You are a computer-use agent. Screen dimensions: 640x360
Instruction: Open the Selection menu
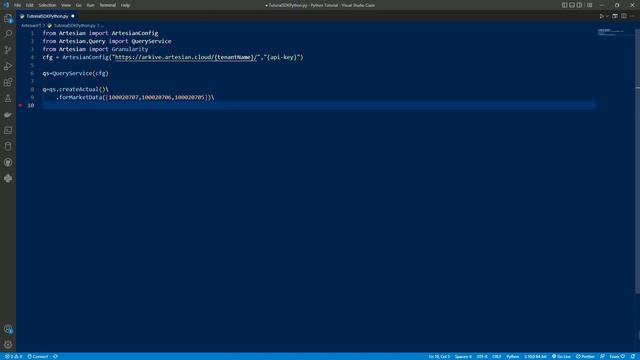pos(47,5)
